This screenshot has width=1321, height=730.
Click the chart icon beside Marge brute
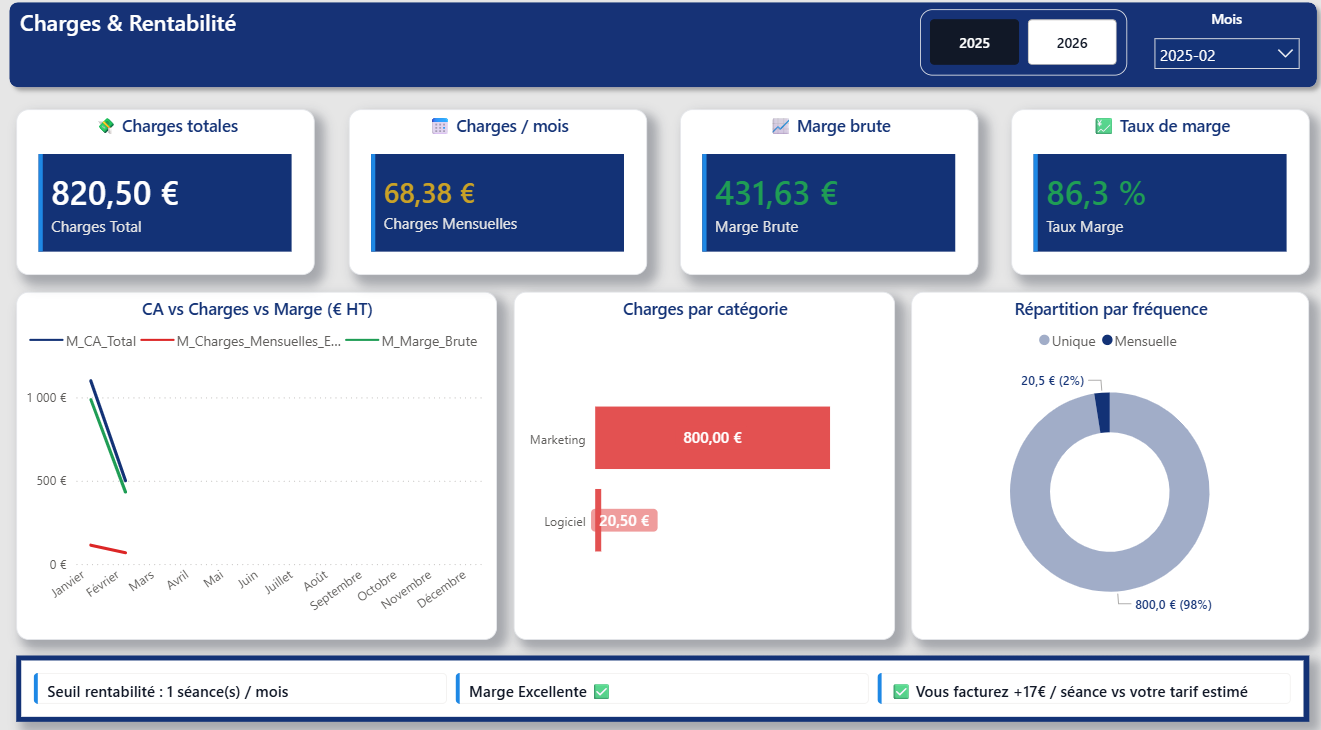tap(781, 126)
